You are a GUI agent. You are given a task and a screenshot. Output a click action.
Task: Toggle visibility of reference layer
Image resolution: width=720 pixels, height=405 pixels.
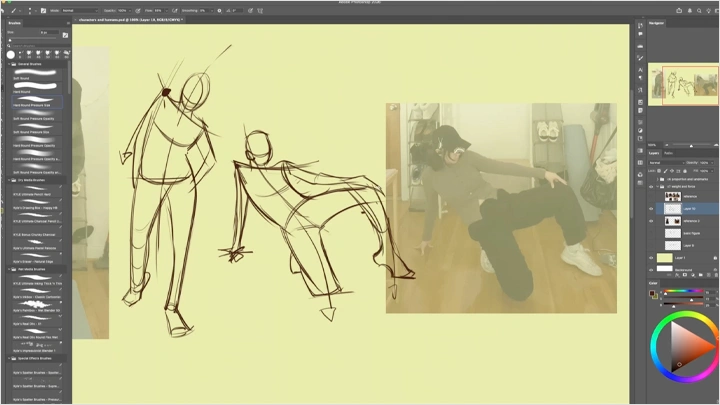[651, 197]
